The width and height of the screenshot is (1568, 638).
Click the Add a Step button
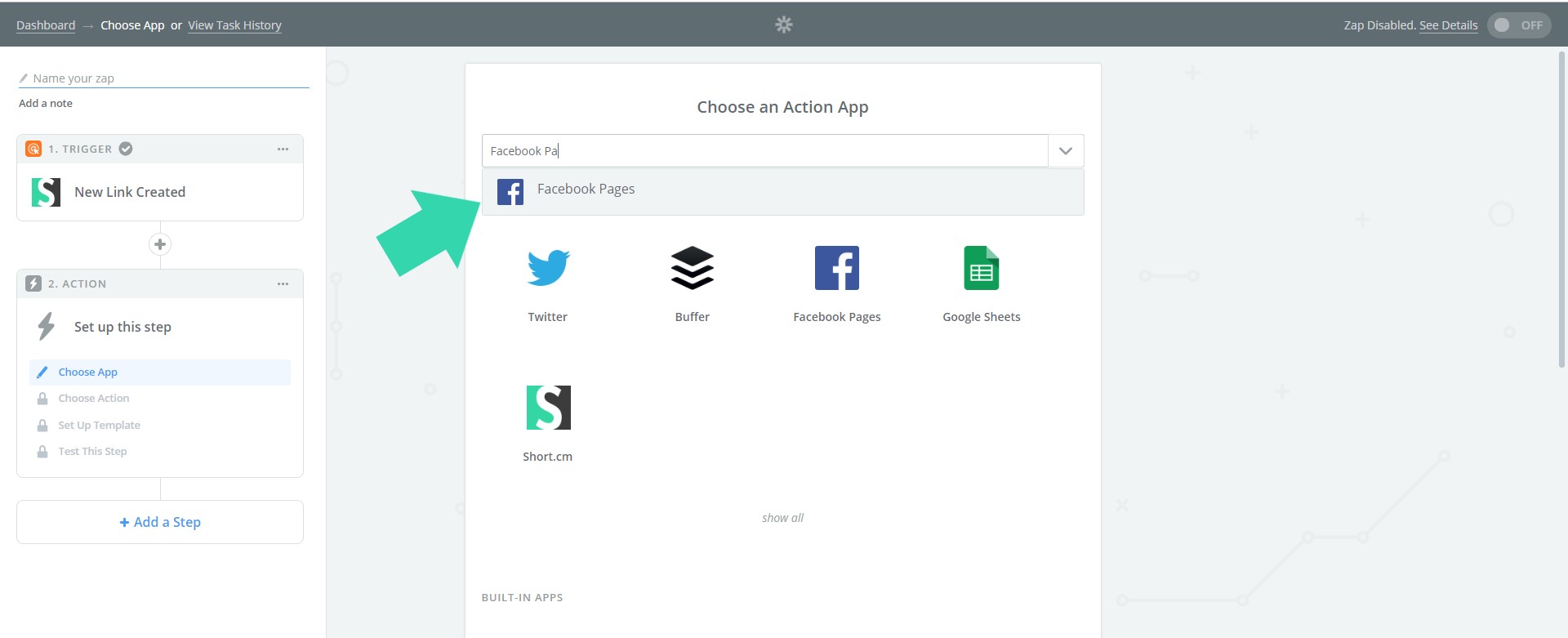(160, 522)
